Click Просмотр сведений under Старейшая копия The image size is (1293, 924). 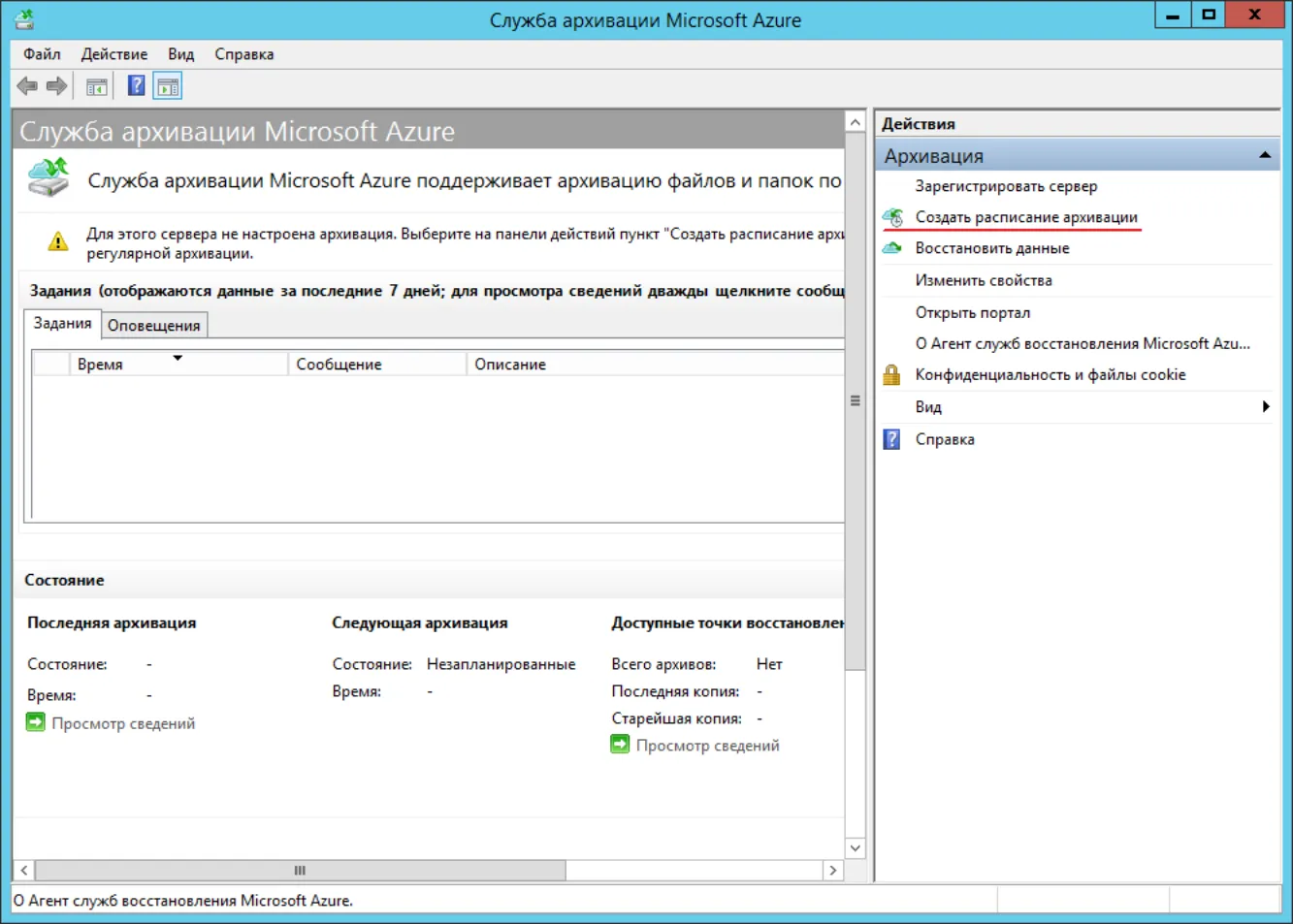coord(708,746)
